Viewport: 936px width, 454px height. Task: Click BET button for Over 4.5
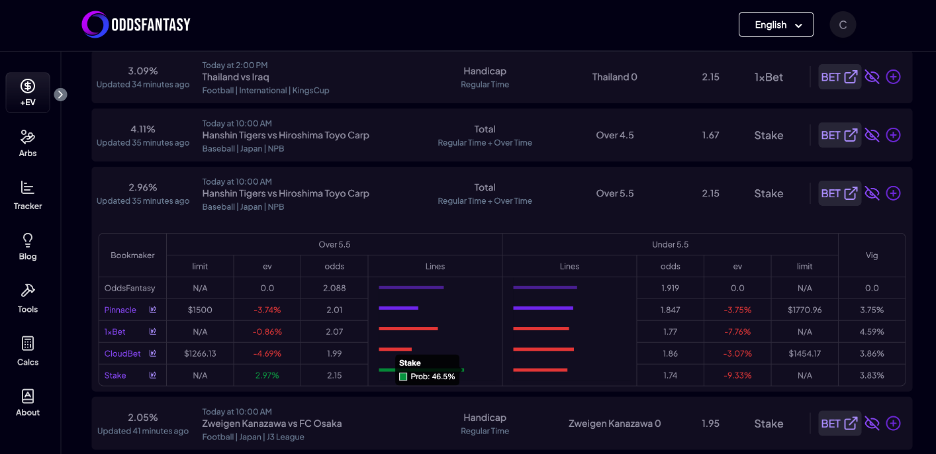[839, 135]
